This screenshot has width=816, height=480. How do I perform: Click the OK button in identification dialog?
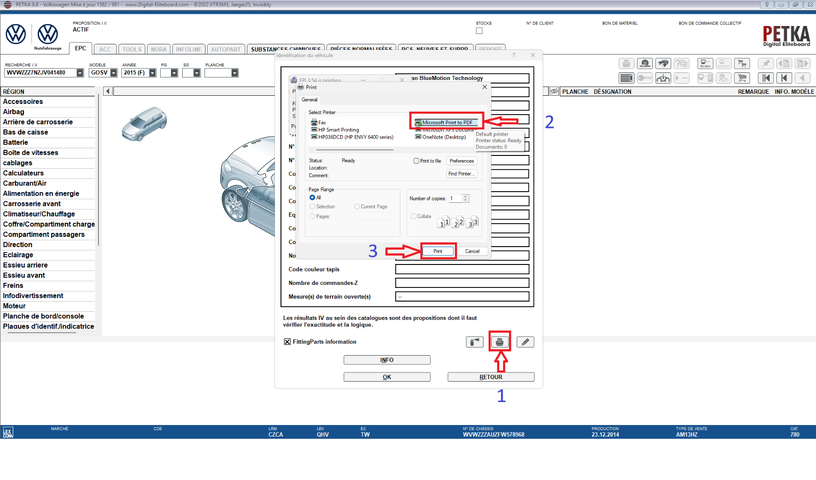pyautogui.click(x=387, y=377)
